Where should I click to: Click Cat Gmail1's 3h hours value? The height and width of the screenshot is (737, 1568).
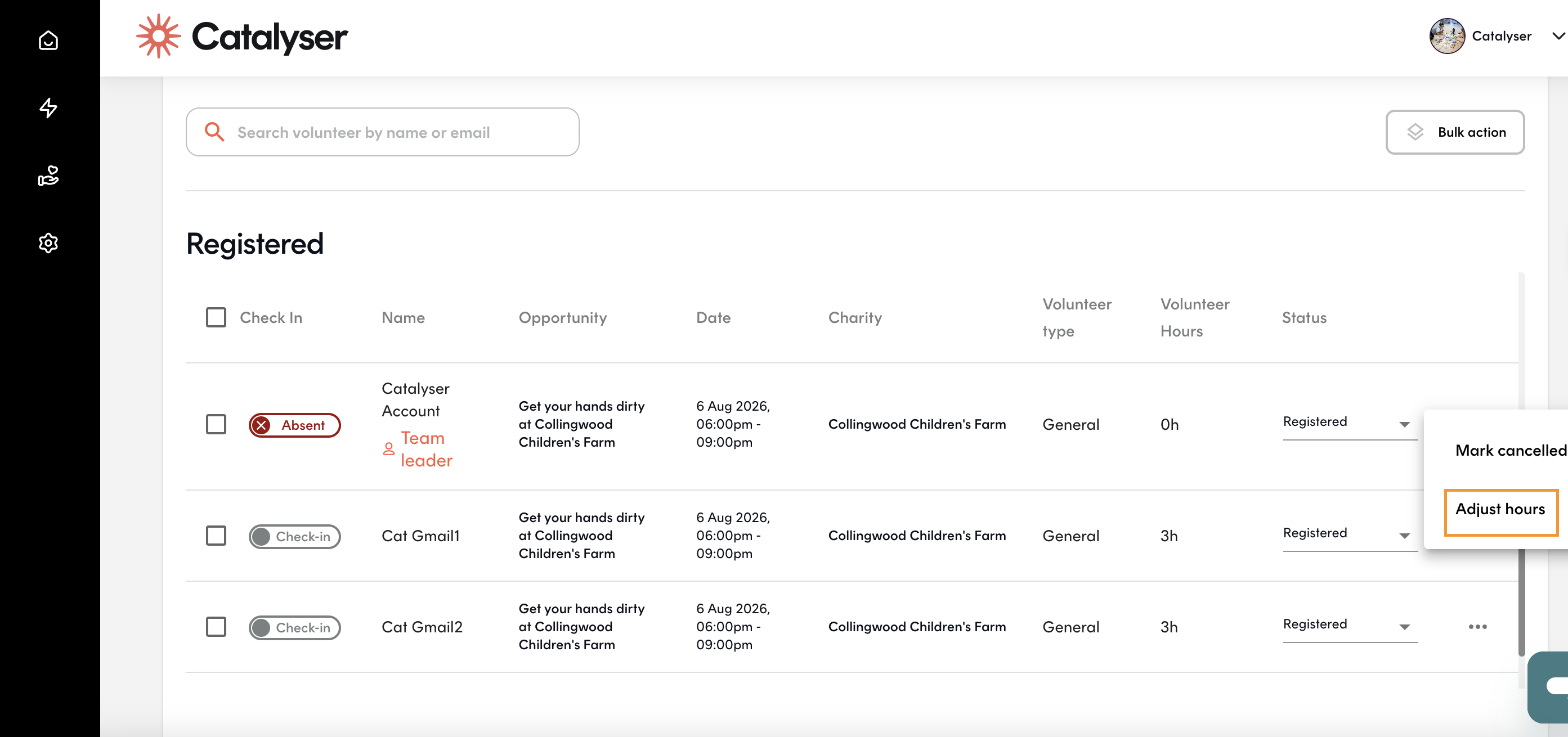[1169, 536]
